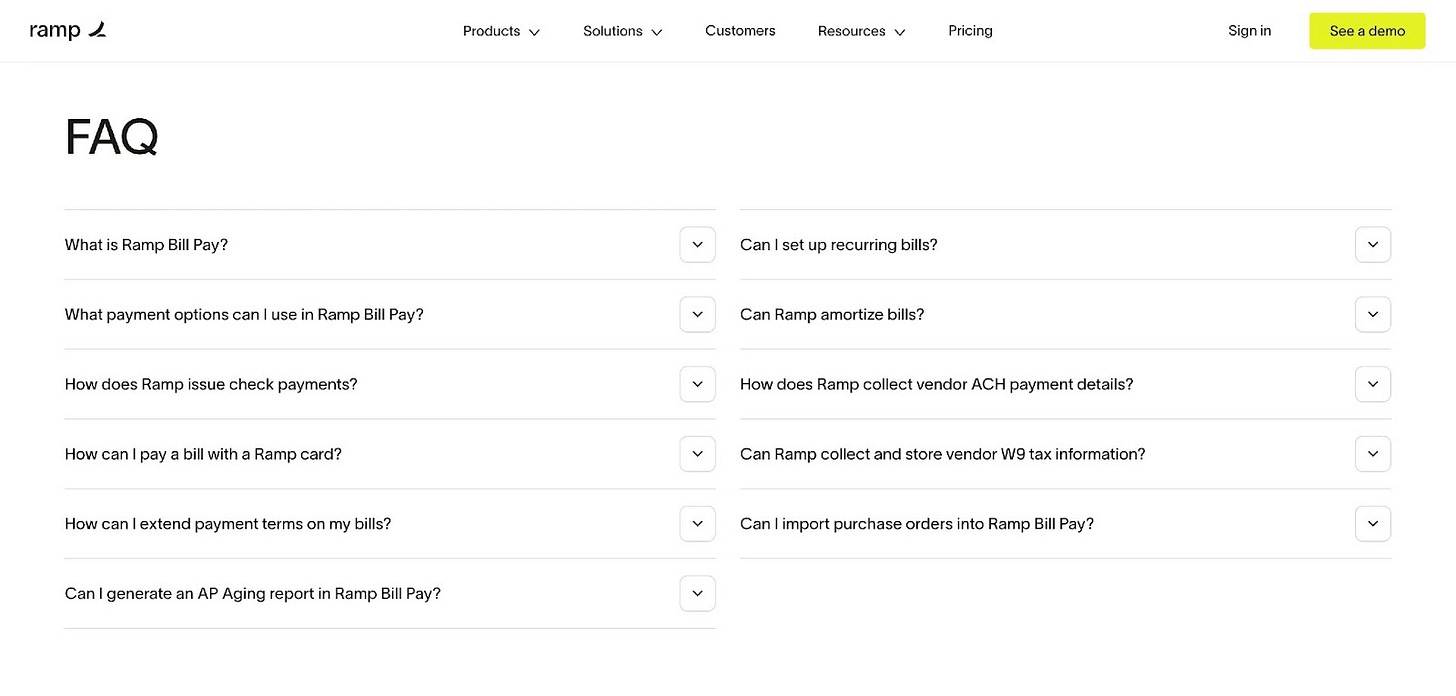Click the Ramp logo
The image size is (1456, 696).
click(68, 31)
